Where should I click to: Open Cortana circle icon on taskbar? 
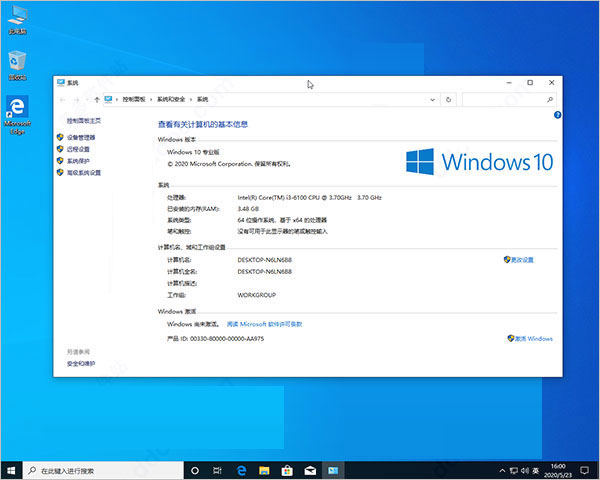point(195,471)
